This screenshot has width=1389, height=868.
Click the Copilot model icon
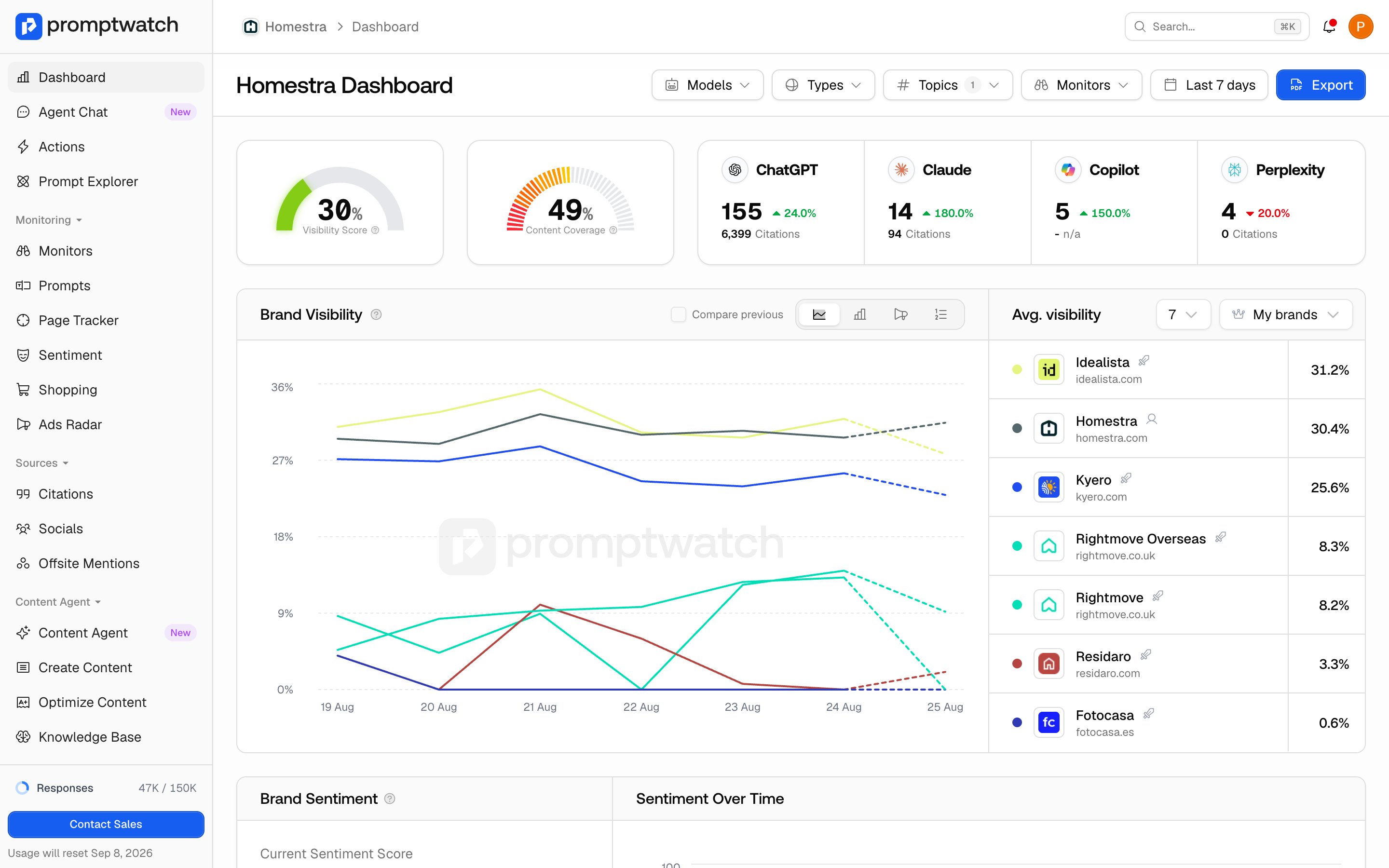(1068, 170)
